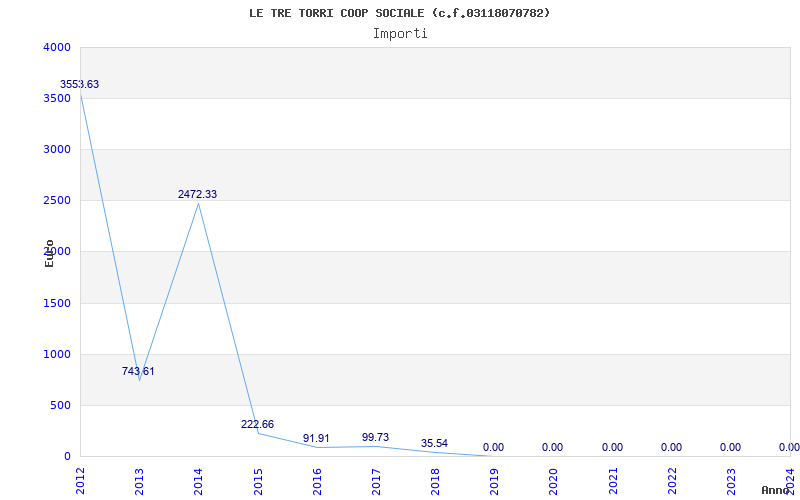Click the Anno x-axis title
Screen dimensions: 800x500
(775, 490)
